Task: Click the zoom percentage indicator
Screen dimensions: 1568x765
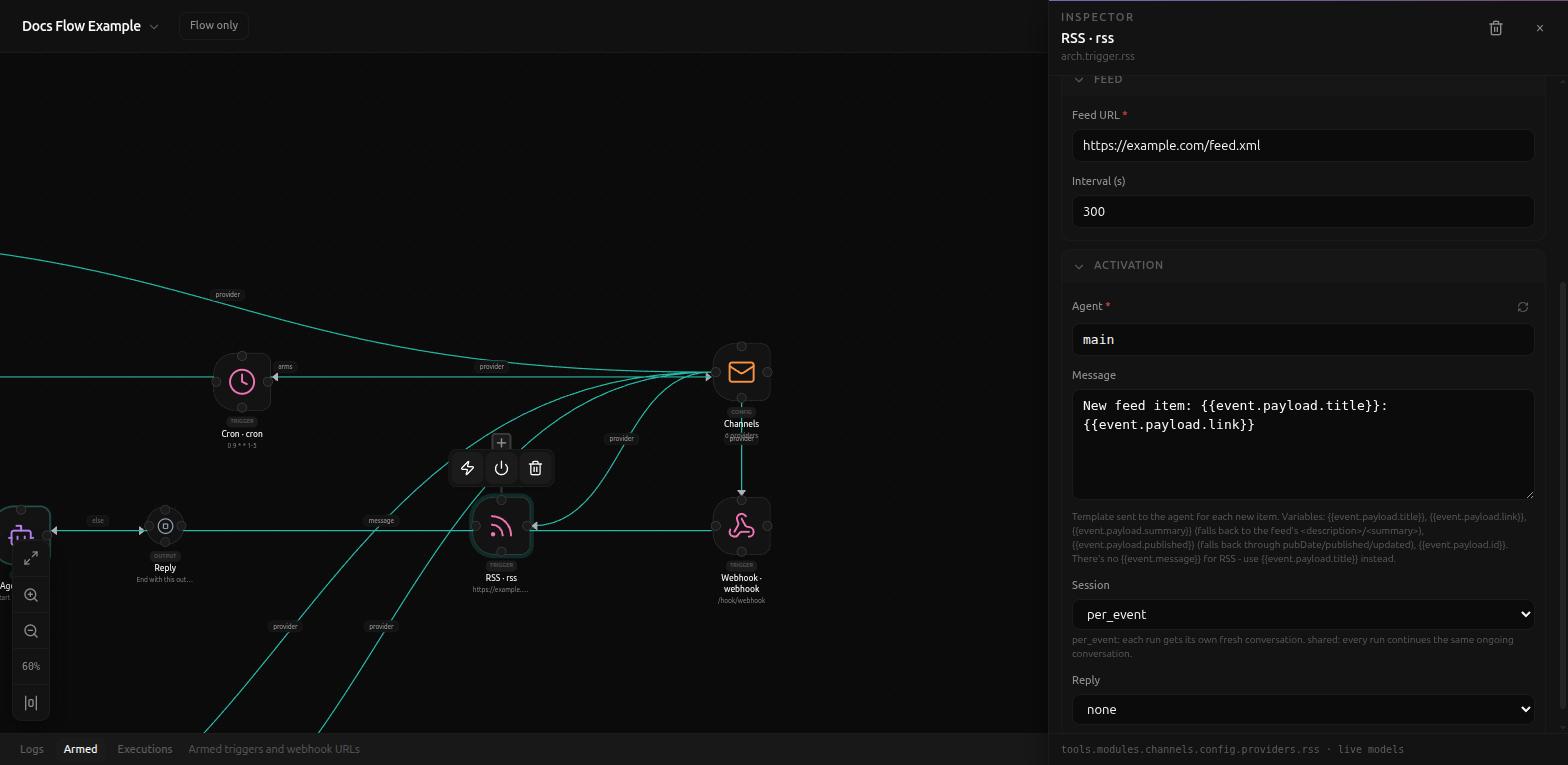Action: pos(31,667)
